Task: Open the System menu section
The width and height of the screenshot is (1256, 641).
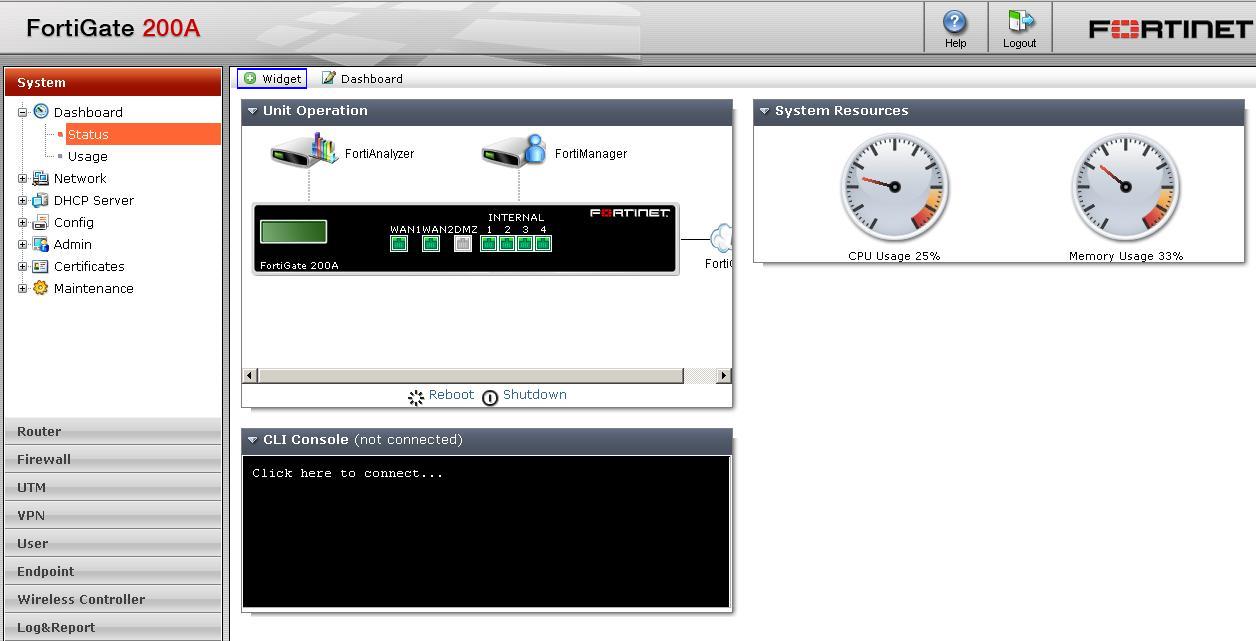Action: point(113,82)
